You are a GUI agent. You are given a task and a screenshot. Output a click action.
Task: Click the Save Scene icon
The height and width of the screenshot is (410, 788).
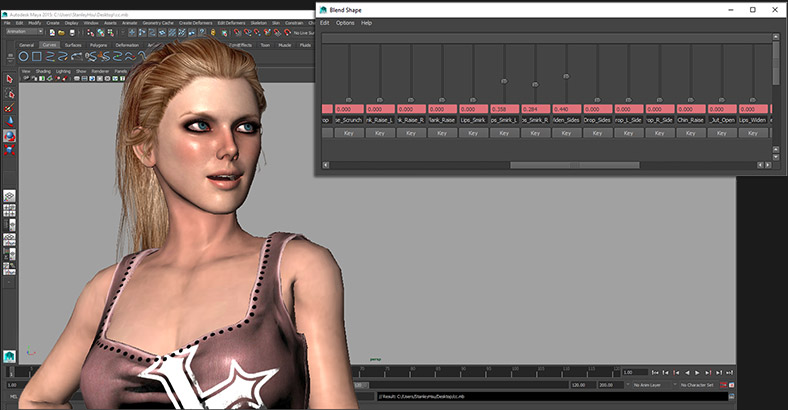(72, 33)
